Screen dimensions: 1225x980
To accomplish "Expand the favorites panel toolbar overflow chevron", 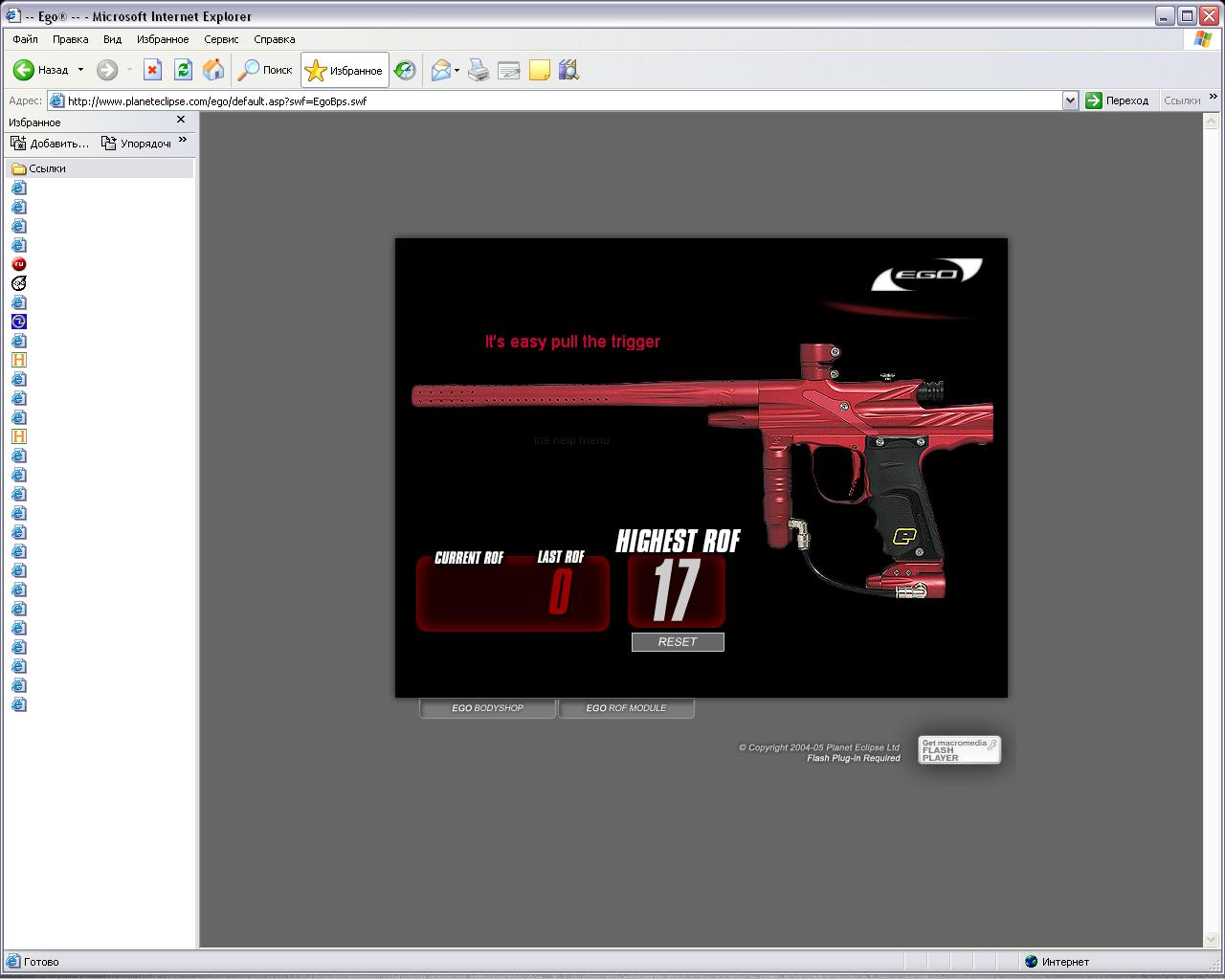I will click(183, 141).
